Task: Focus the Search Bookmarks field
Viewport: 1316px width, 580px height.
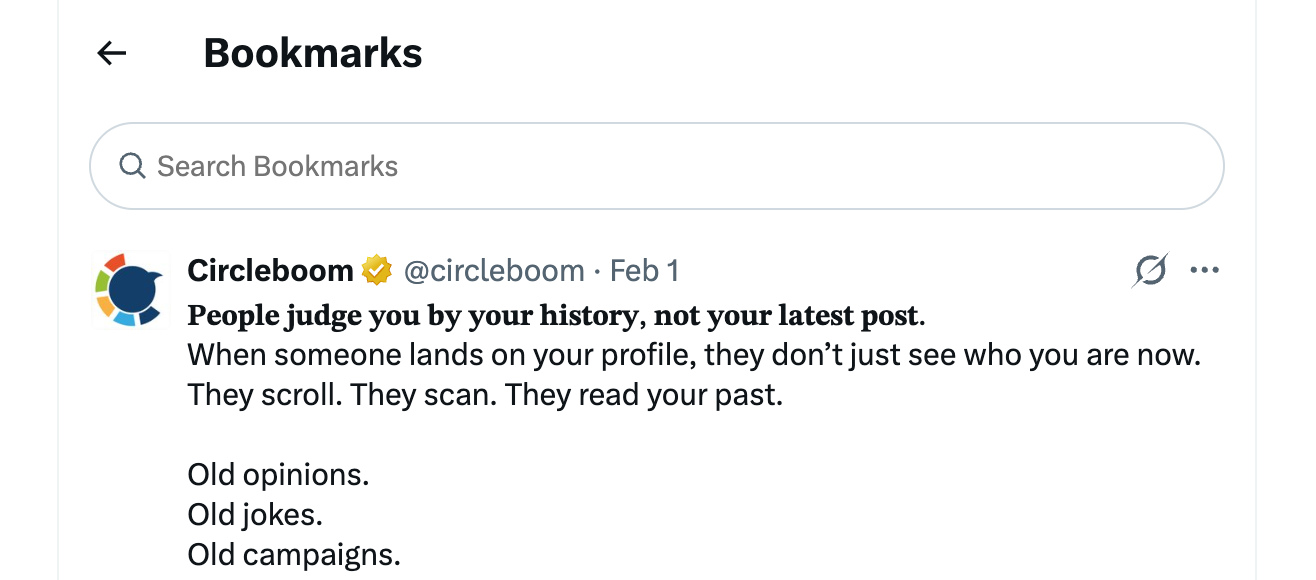Action: tap(660, 166)
